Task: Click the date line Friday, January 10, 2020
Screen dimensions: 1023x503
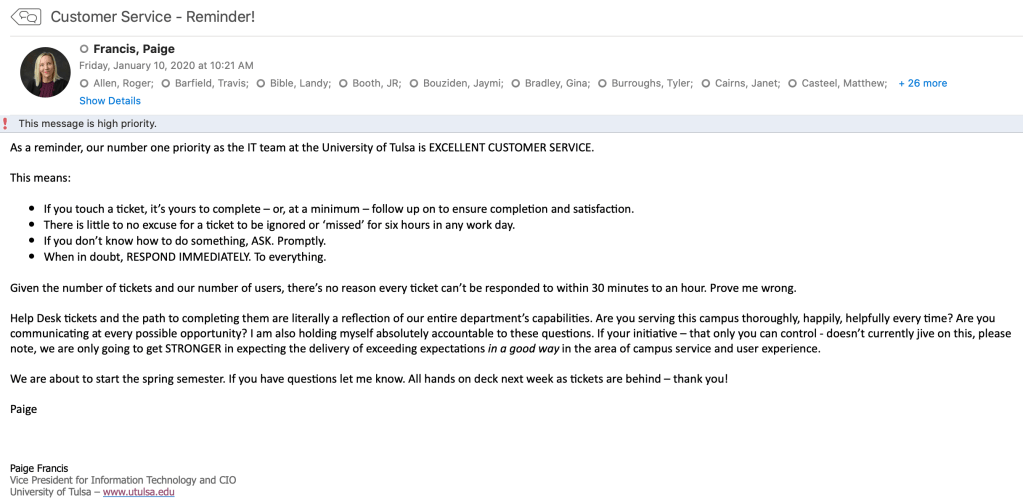Action: tap(166, 65)
